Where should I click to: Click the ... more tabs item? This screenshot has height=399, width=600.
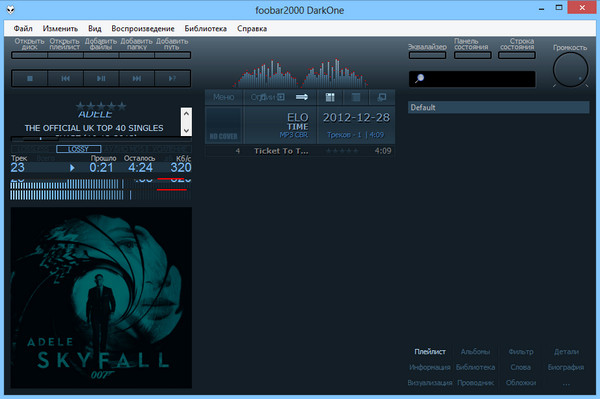click(566, 383)
